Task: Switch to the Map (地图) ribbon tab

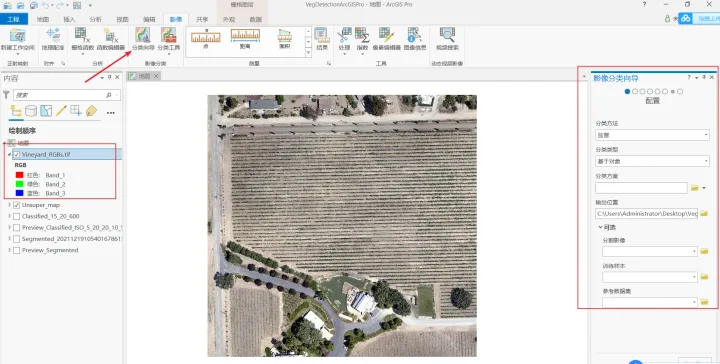Action: pos(43,19)
